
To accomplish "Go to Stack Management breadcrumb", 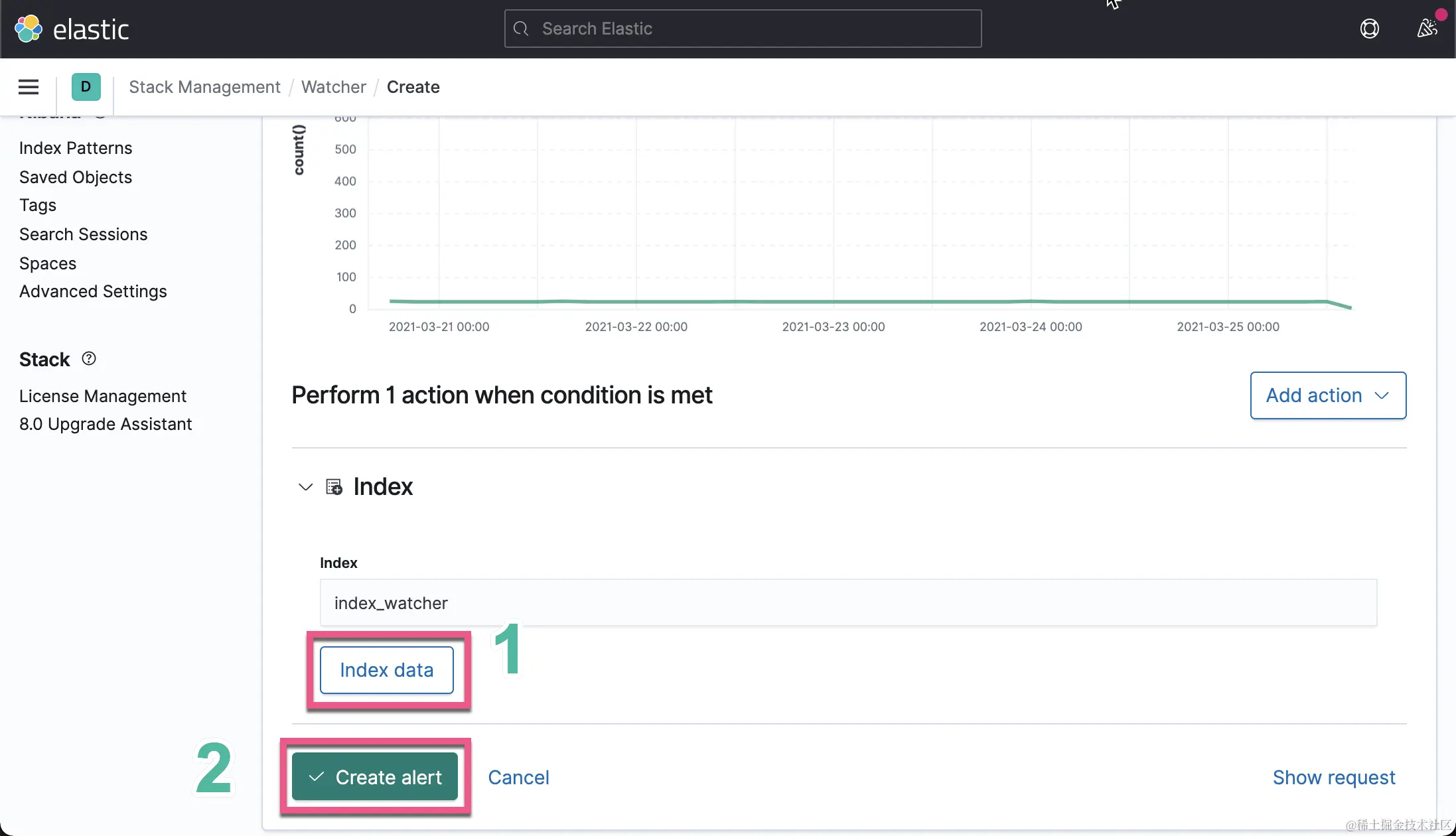I will [204, 87].
